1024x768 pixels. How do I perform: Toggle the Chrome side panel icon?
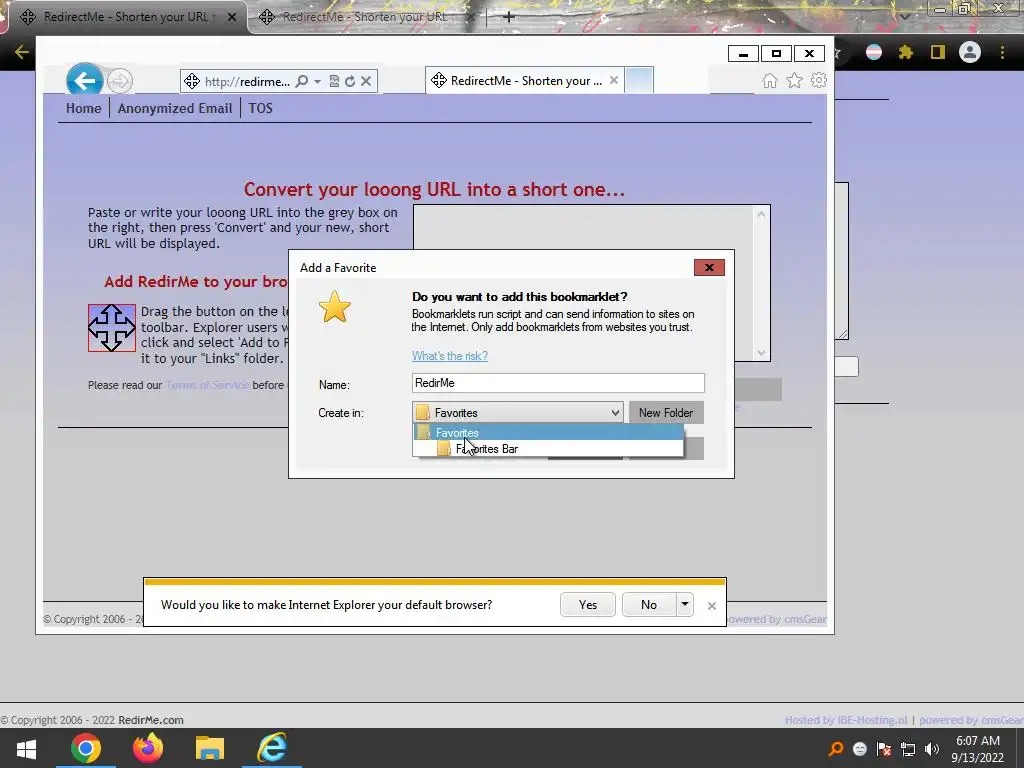pyautogui.click(x=938, y=52)
